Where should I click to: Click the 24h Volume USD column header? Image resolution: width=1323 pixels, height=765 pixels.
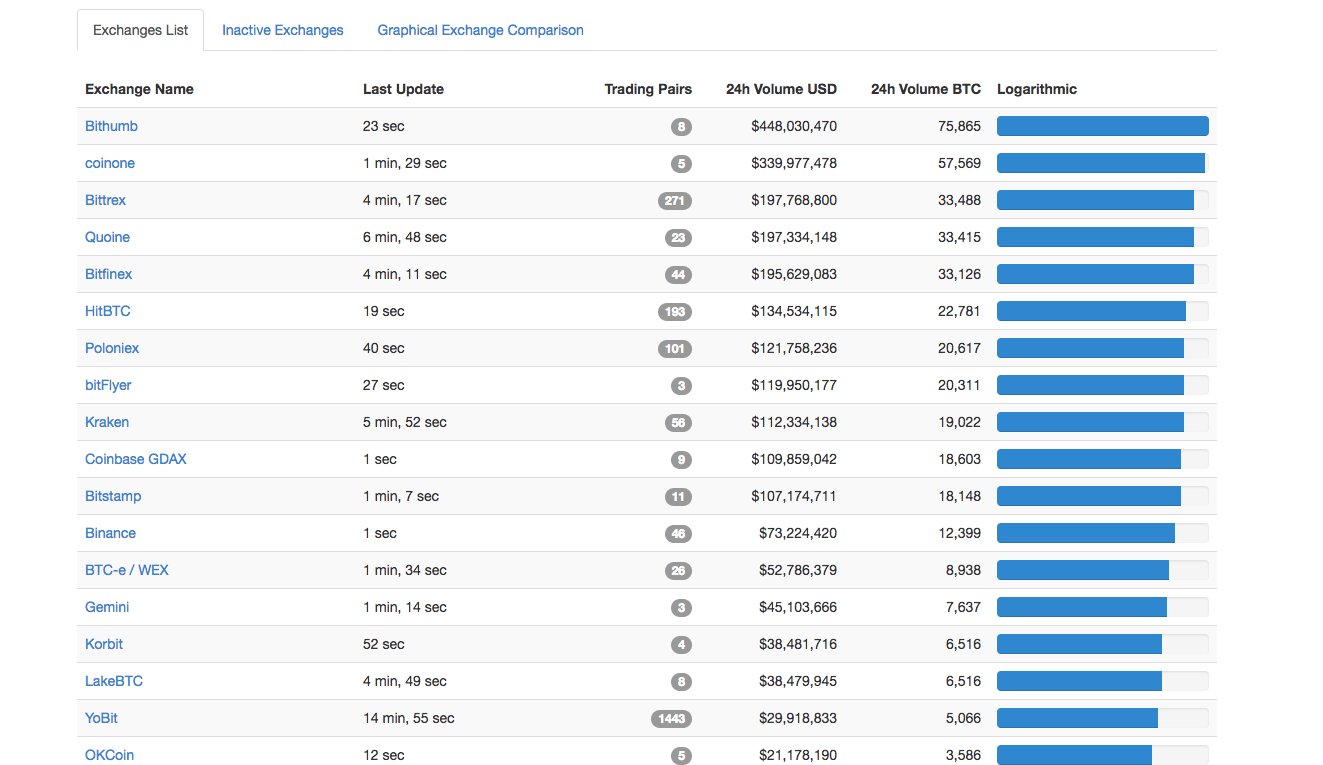(x=781, y=89)
